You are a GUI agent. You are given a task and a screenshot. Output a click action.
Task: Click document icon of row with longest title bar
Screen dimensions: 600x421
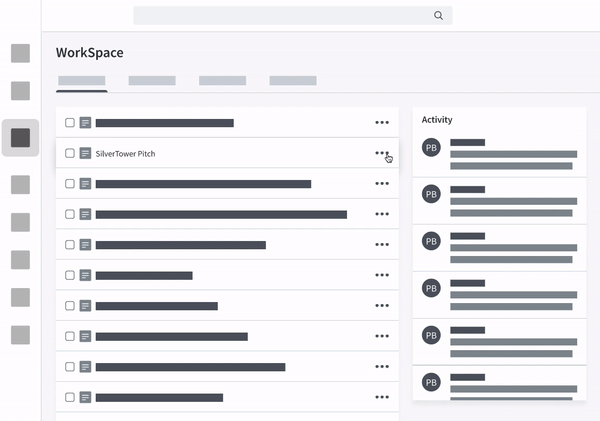(85, 214)
